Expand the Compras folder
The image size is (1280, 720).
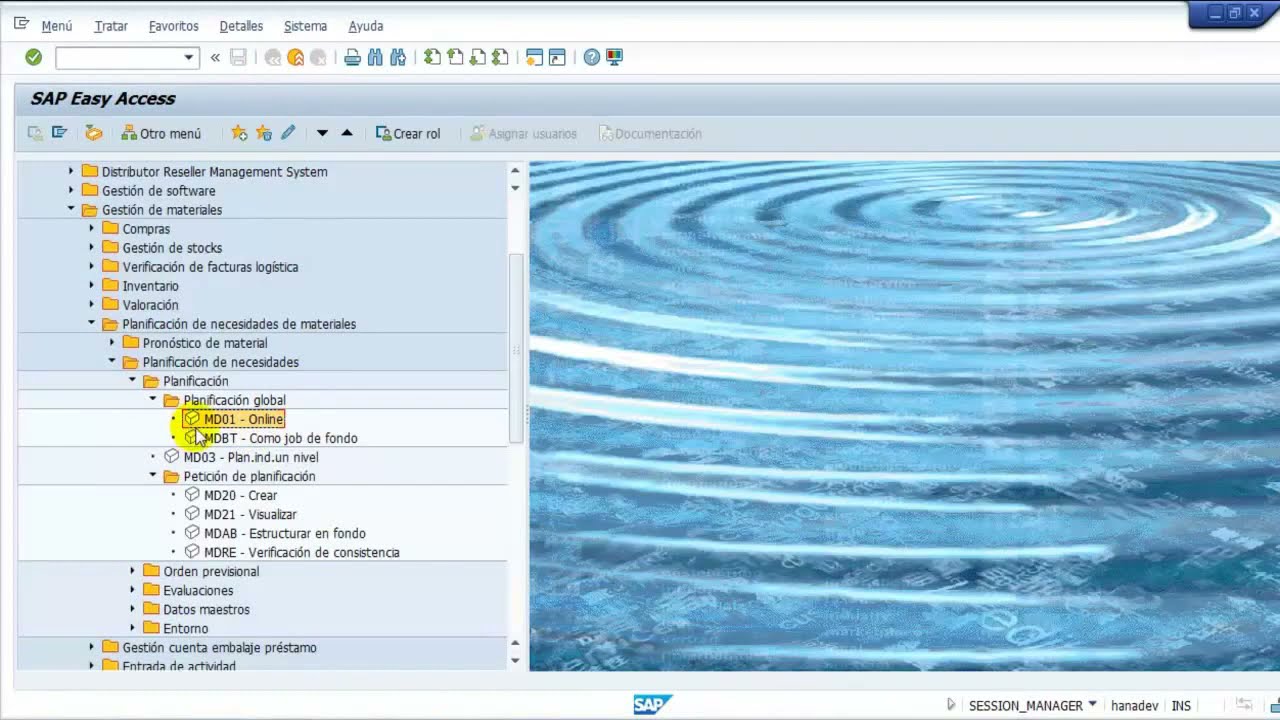coord(91,229)
